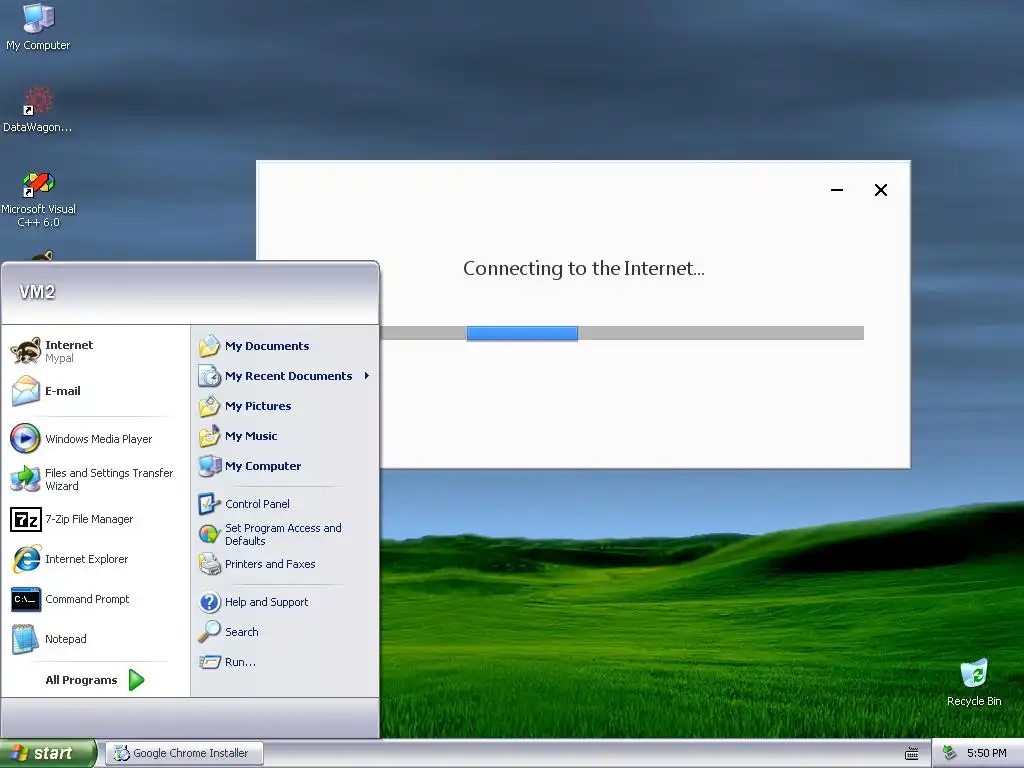Click the Internet Explorer label
1024x768 pixels.
86,559
